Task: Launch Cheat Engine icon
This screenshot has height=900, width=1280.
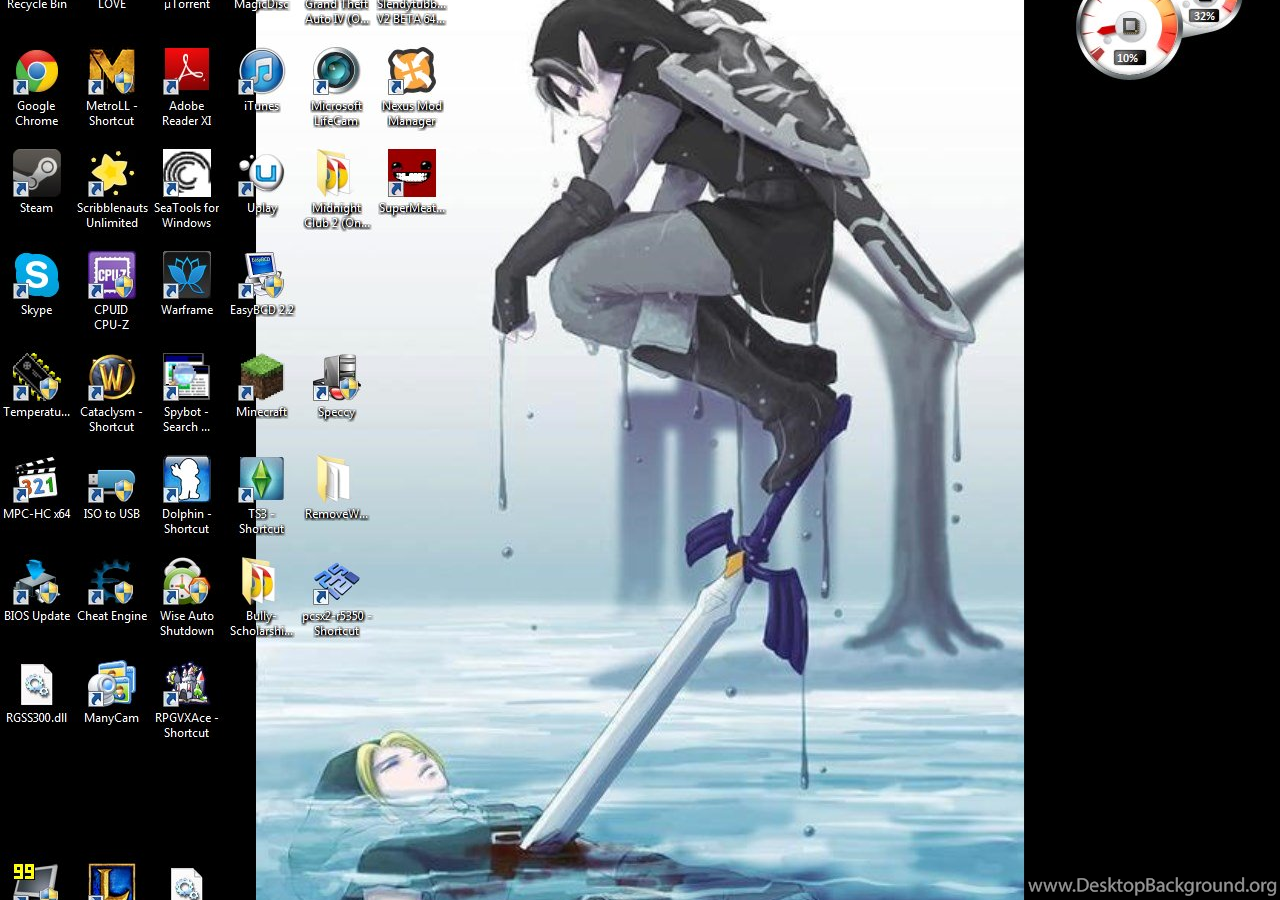Action: 111,581
